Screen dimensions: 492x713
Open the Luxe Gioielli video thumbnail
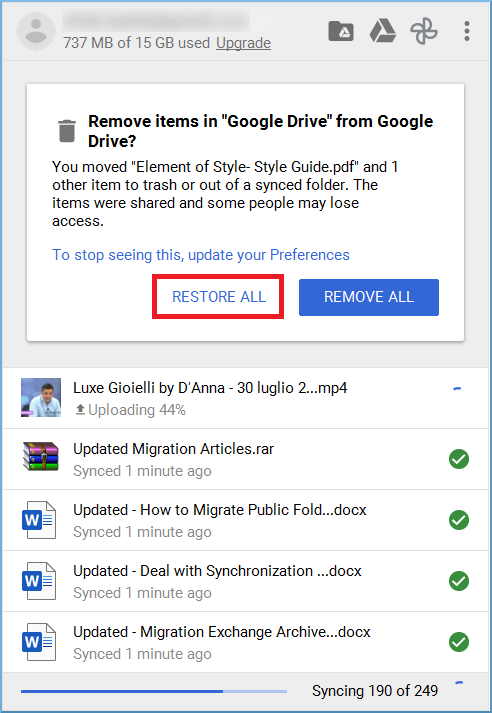tap(41, 397)
